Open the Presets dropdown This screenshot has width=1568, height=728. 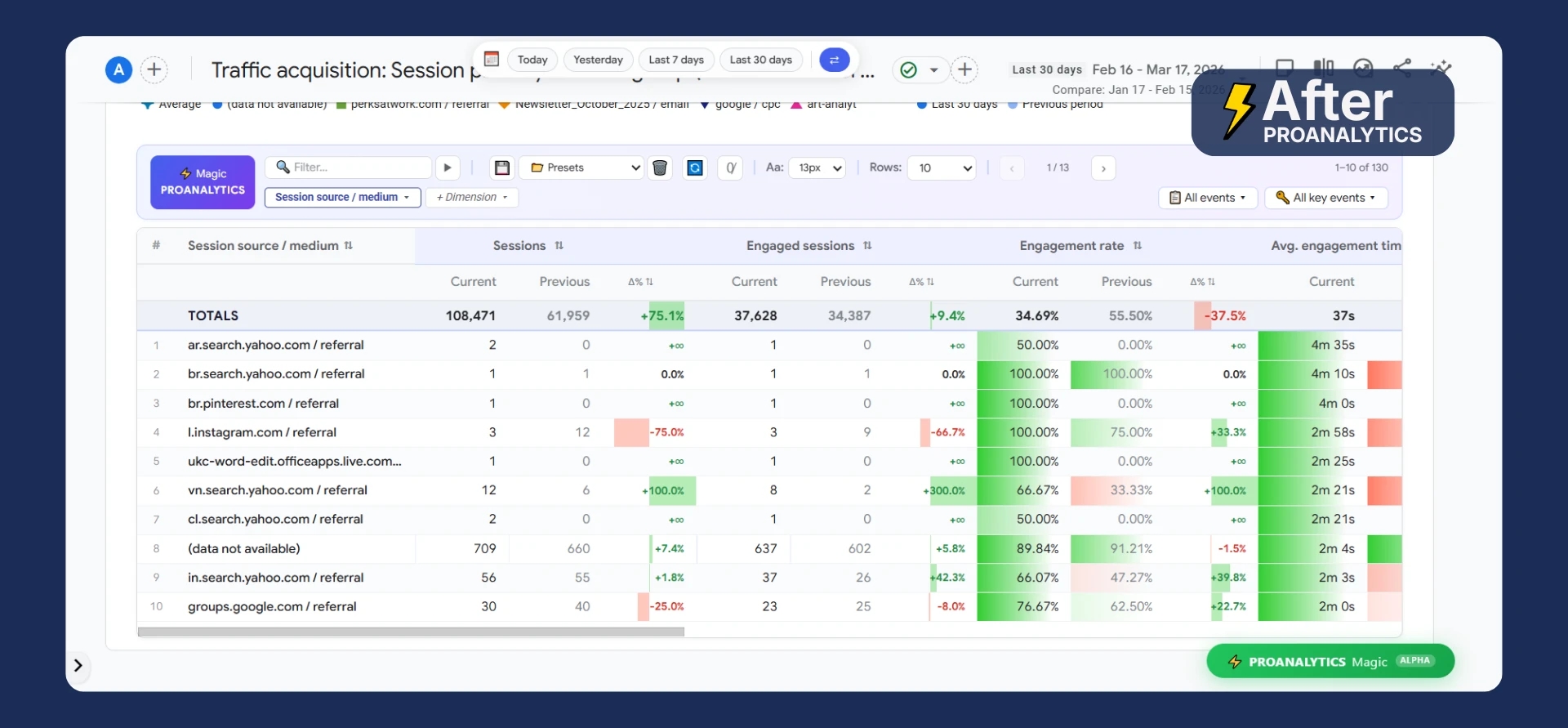pos(581,167)
